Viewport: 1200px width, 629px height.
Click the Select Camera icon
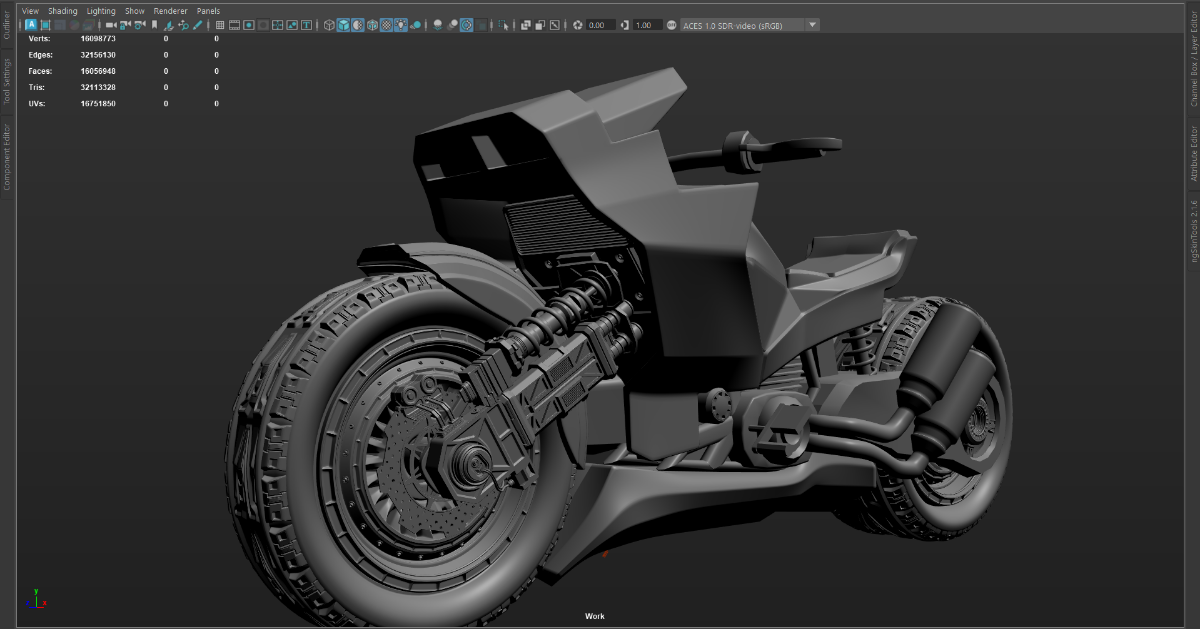[x=111, y=25]
